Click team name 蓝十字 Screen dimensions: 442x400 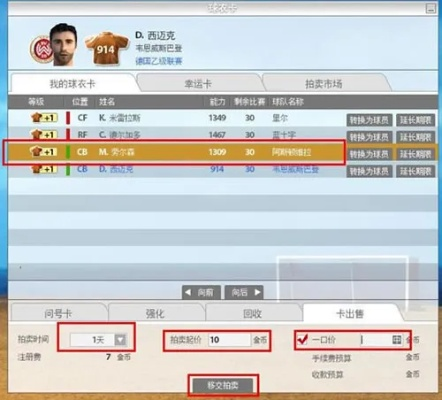pyautogui.click(x=284, y=135)
